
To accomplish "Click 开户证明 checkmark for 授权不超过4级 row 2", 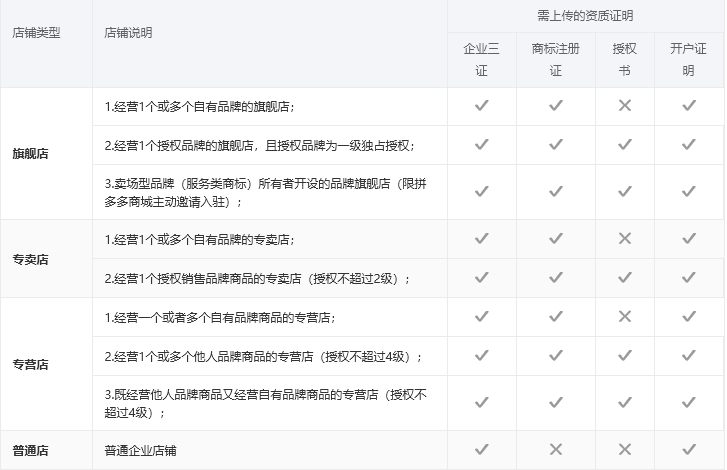I will point(689,356).
